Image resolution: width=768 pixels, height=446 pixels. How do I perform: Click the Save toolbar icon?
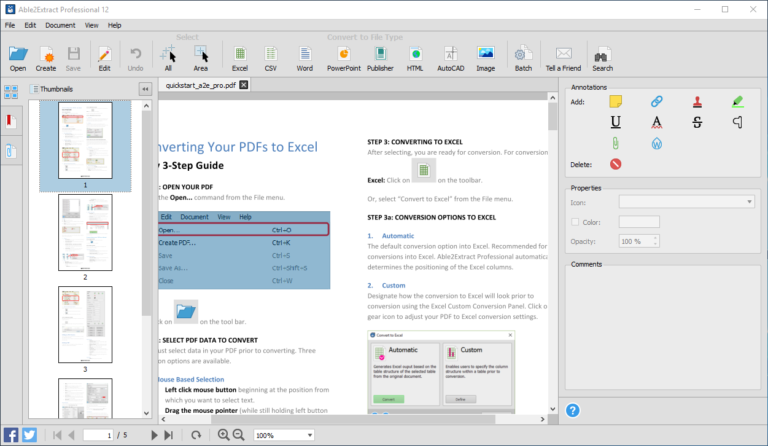tap(73, 54)
